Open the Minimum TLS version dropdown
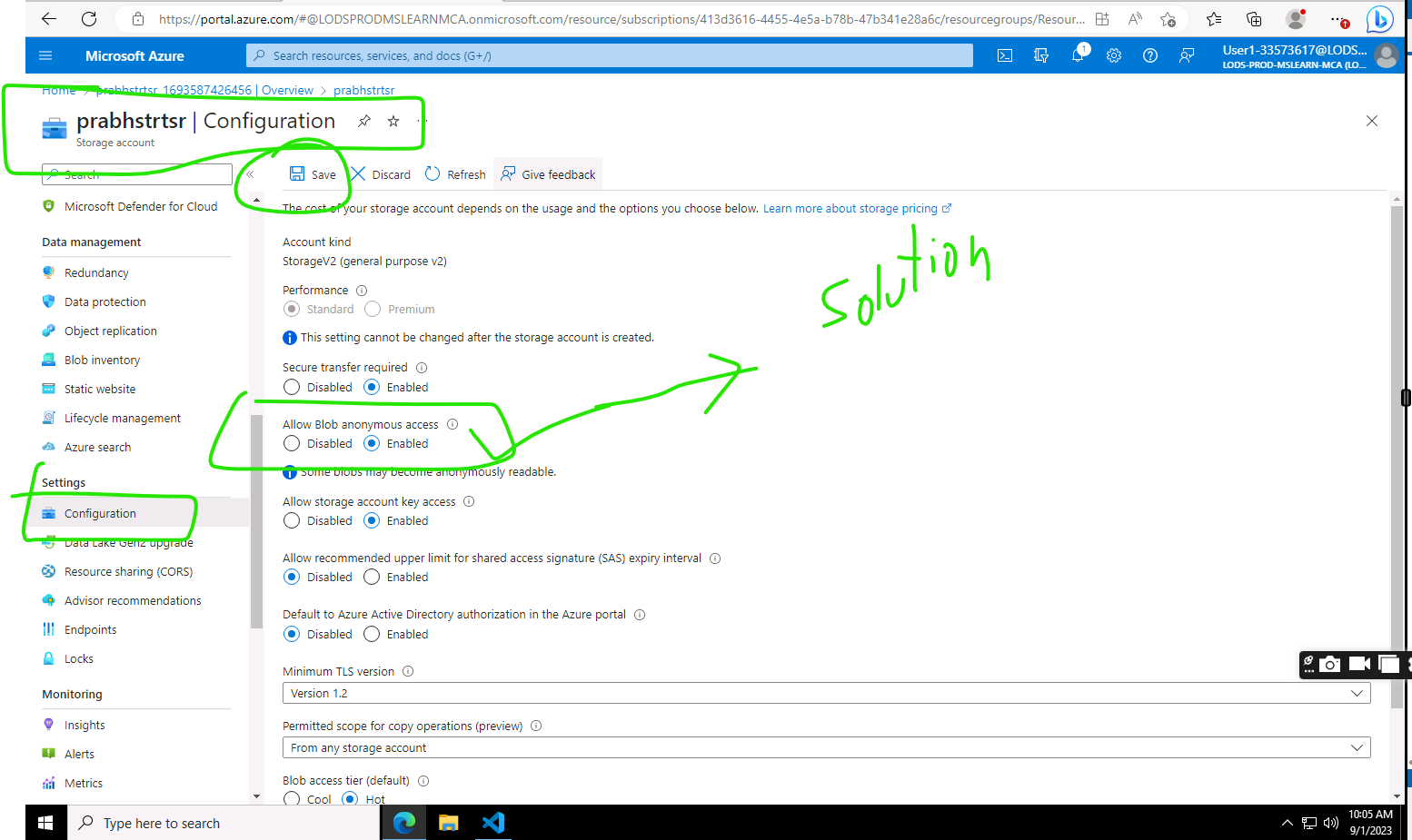The height and width of the screenshot is (840, 1412). [825, 692]
